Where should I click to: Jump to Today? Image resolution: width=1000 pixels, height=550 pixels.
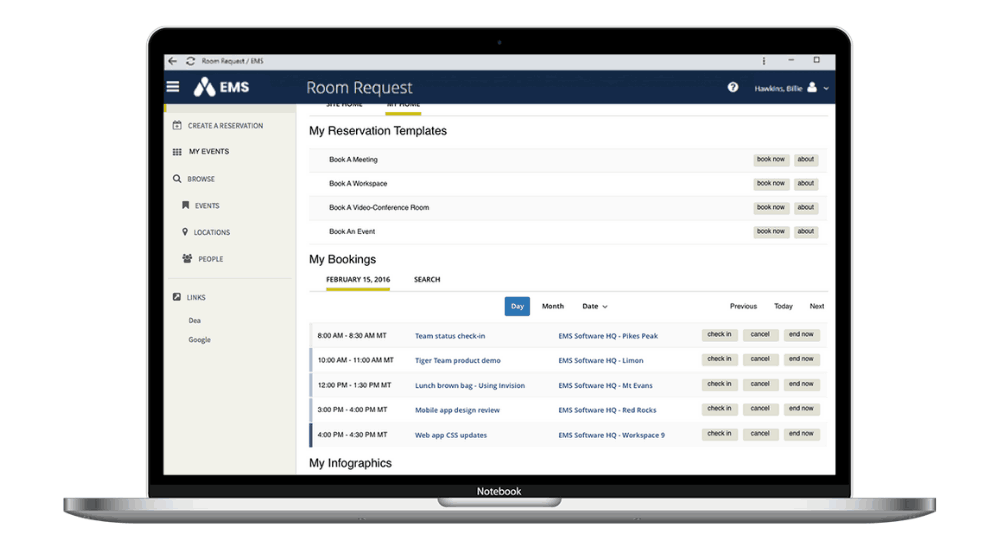coord(783,307)
